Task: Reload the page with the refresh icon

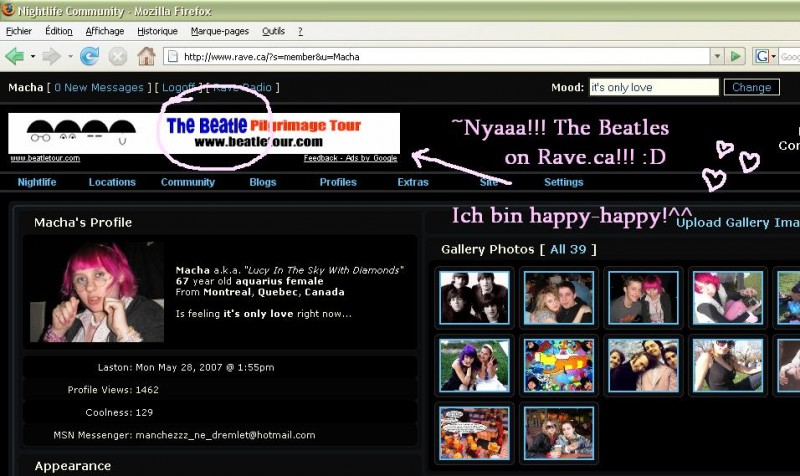Action: click(x=89, y=56)
